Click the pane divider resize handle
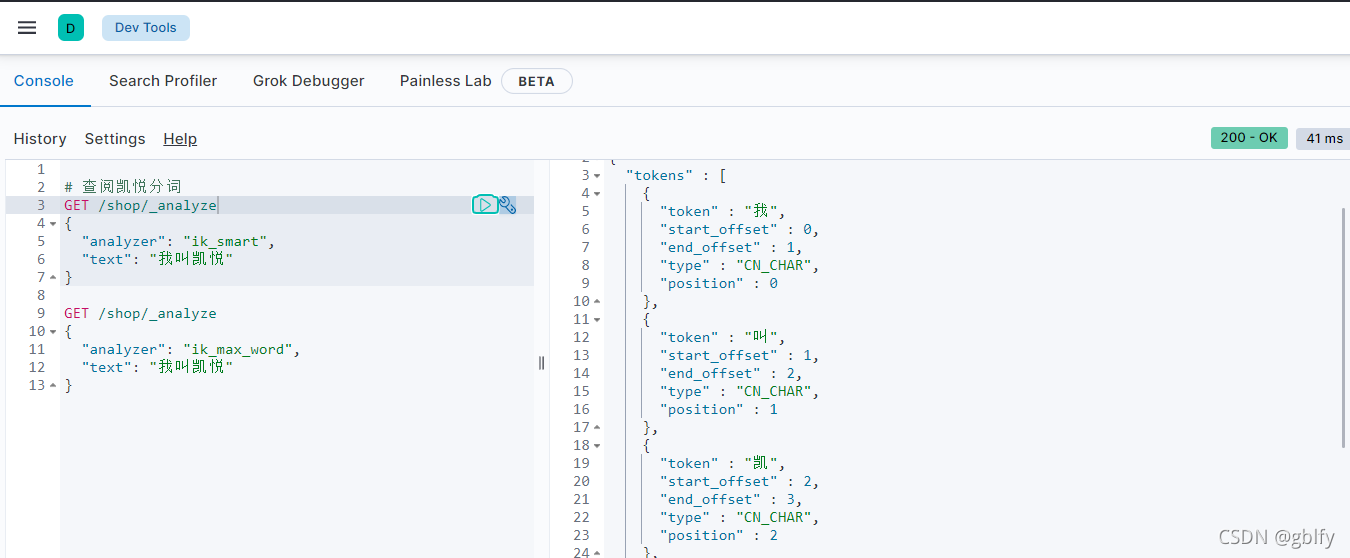The width and height of the screenshot is (1350, 558). coord(542,362)
